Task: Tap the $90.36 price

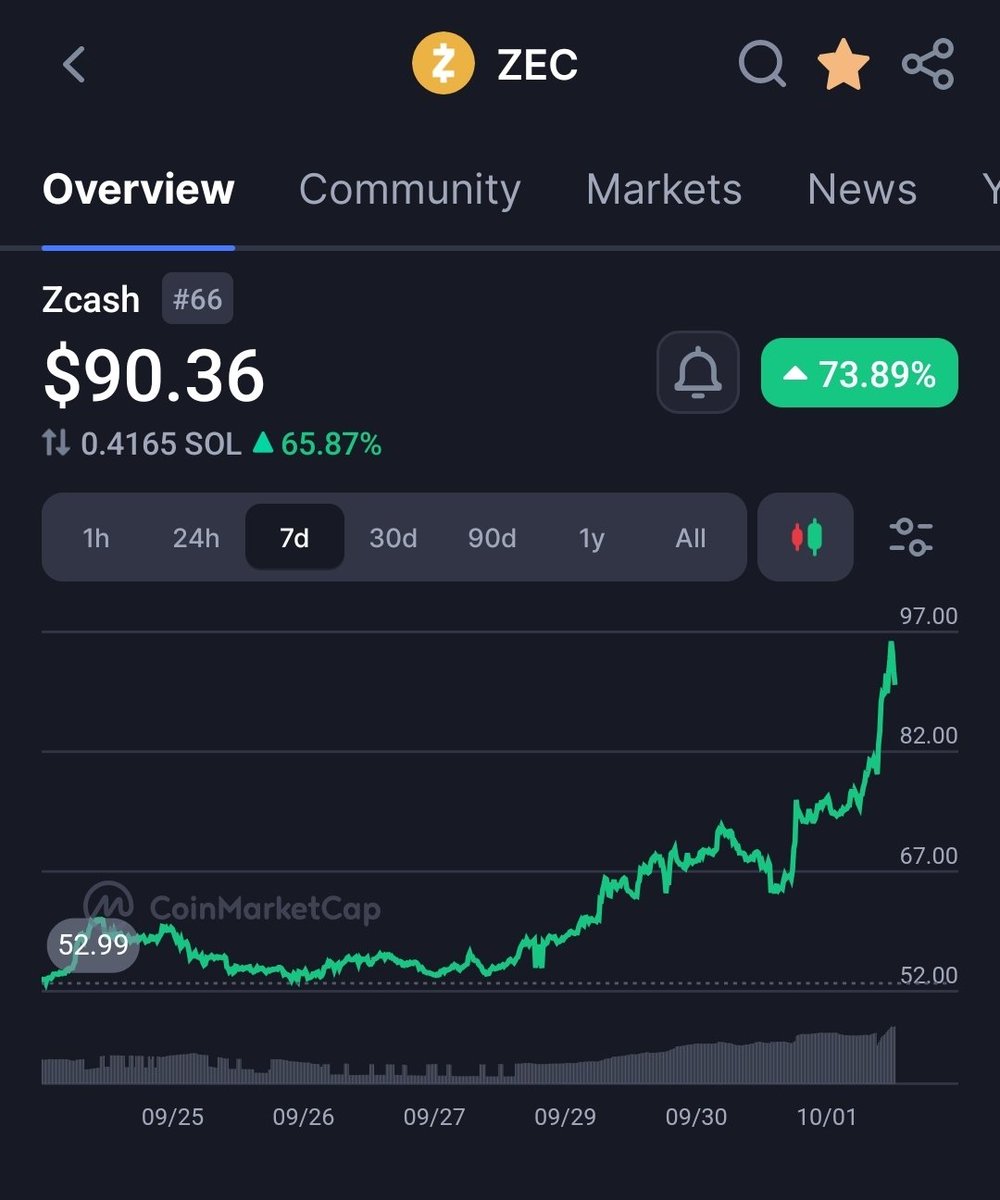Action: point(153,375)
